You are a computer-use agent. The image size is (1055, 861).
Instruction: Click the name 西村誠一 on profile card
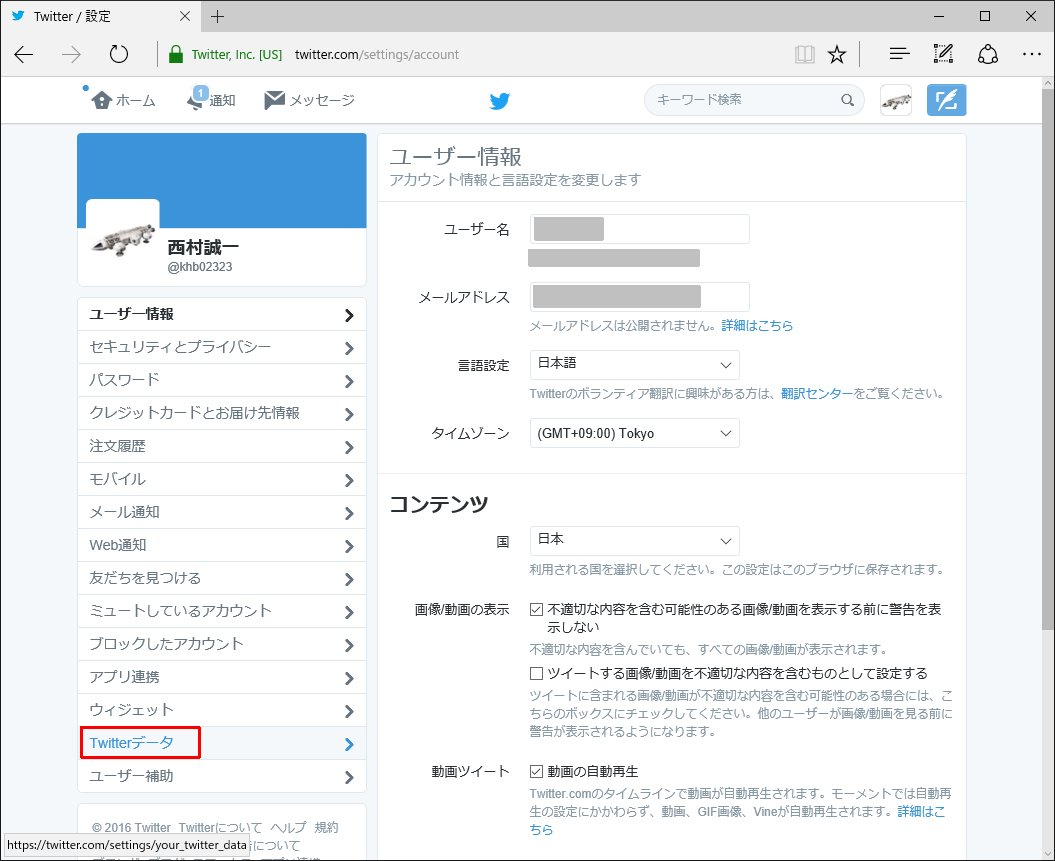tap(203, 248)
